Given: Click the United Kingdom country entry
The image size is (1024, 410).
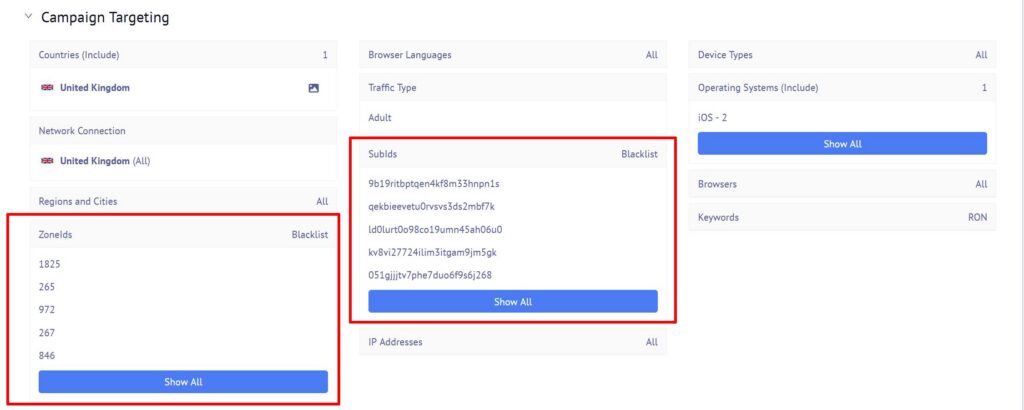Looking at the screenshot, I should point(95,87).
